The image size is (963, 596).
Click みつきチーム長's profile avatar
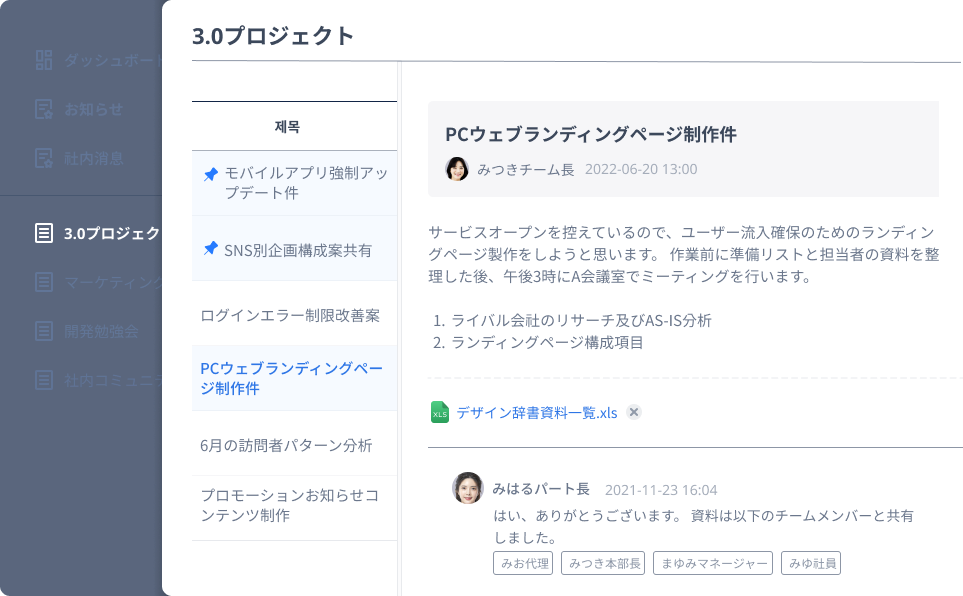coord(457,169)
